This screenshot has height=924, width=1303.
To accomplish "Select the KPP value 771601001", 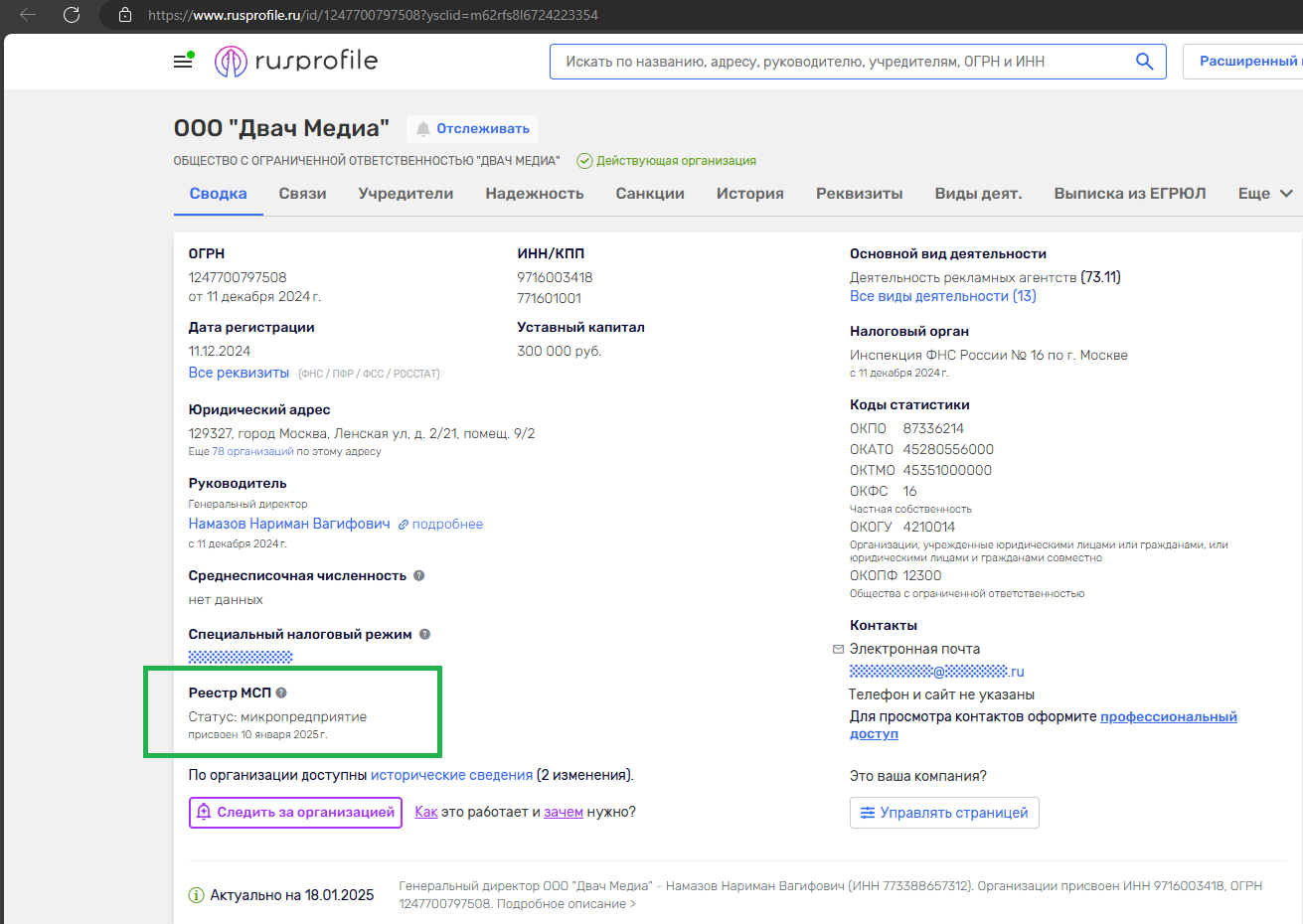I will pos(550,298).
